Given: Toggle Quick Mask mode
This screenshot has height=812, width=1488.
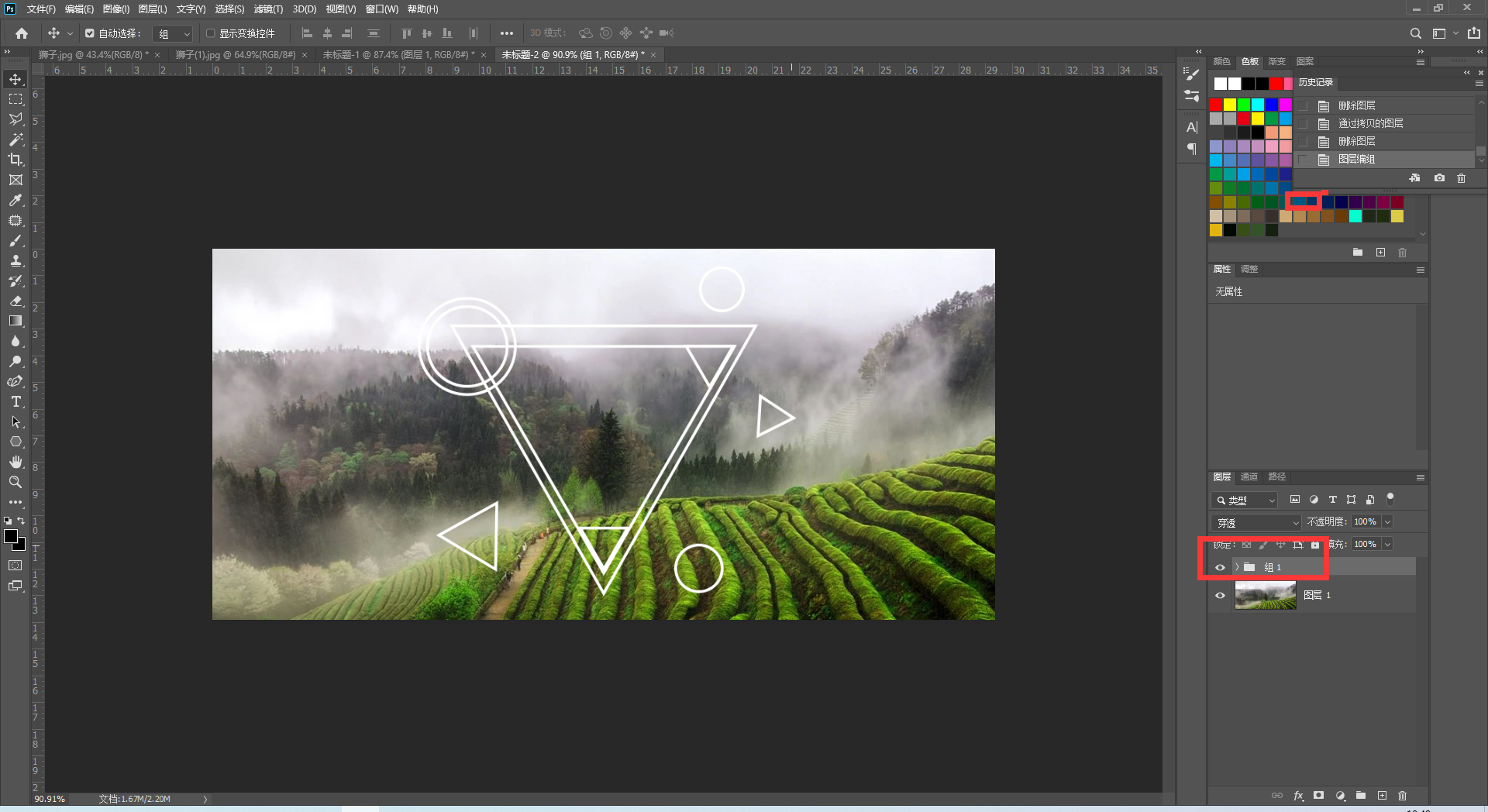Looking at the screenshot, I should point(15,566).
